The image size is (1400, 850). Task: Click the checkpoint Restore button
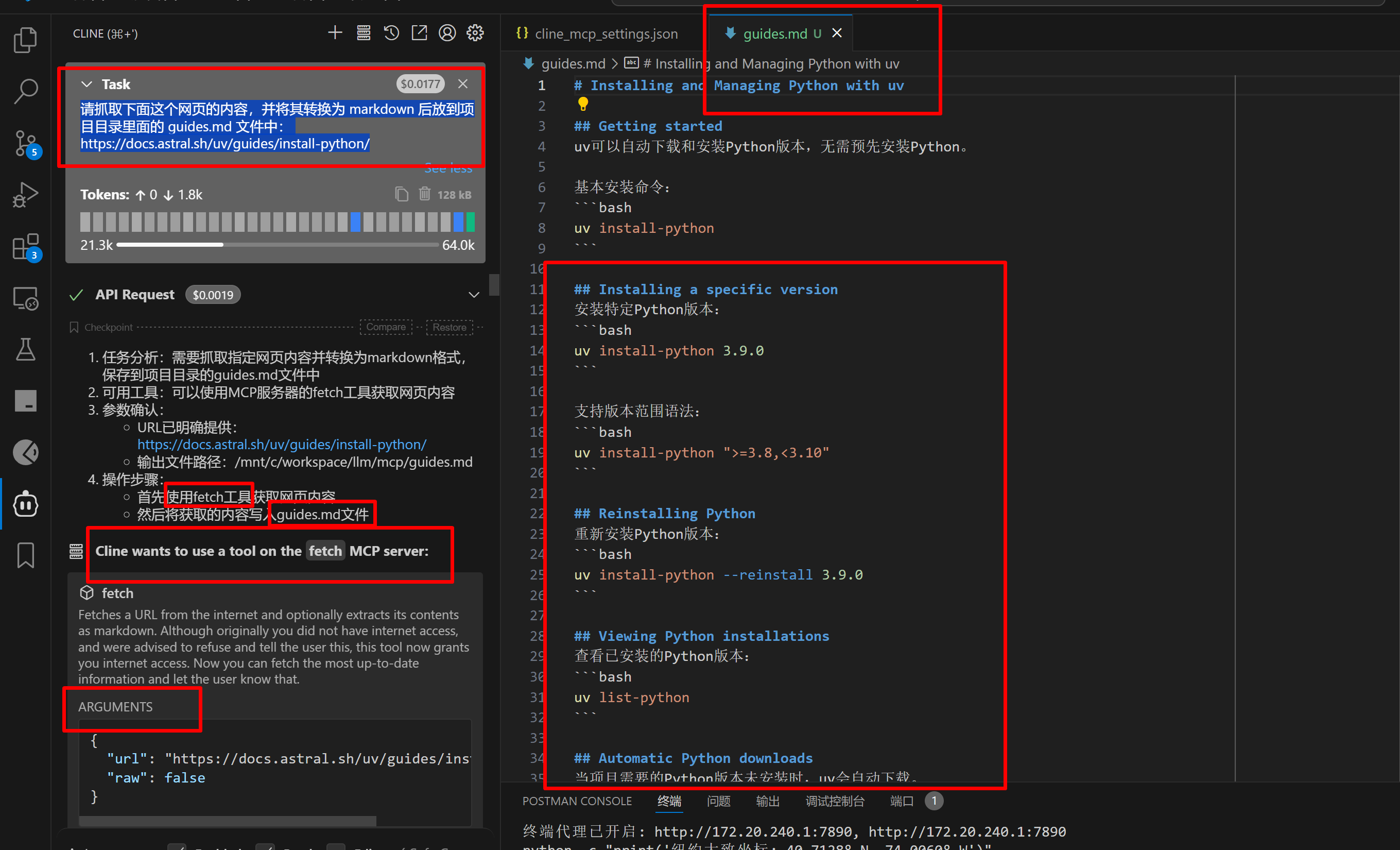[449, 327]
